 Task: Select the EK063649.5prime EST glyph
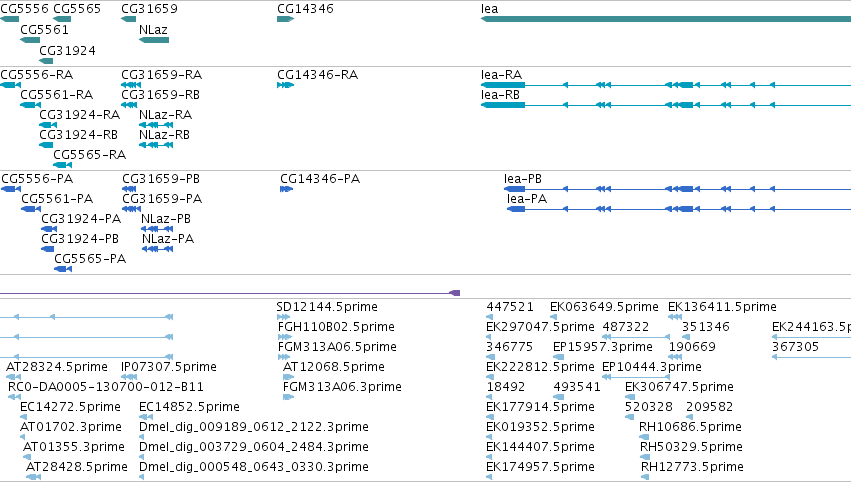pyautogui.click(x=557, y=317)
